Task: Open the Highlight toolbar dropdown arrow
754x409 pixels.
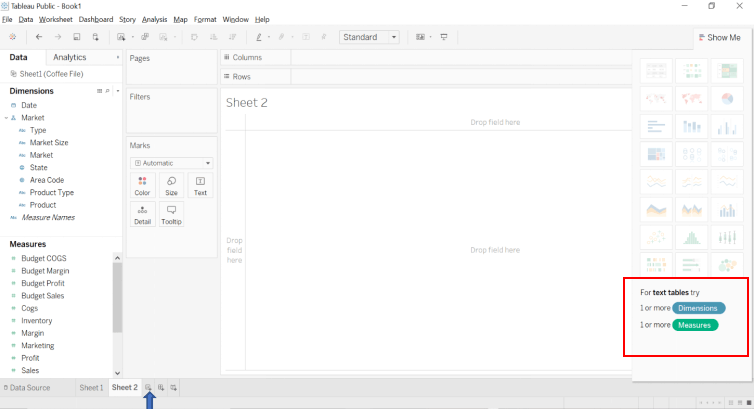Action: (x=269, y=37)
